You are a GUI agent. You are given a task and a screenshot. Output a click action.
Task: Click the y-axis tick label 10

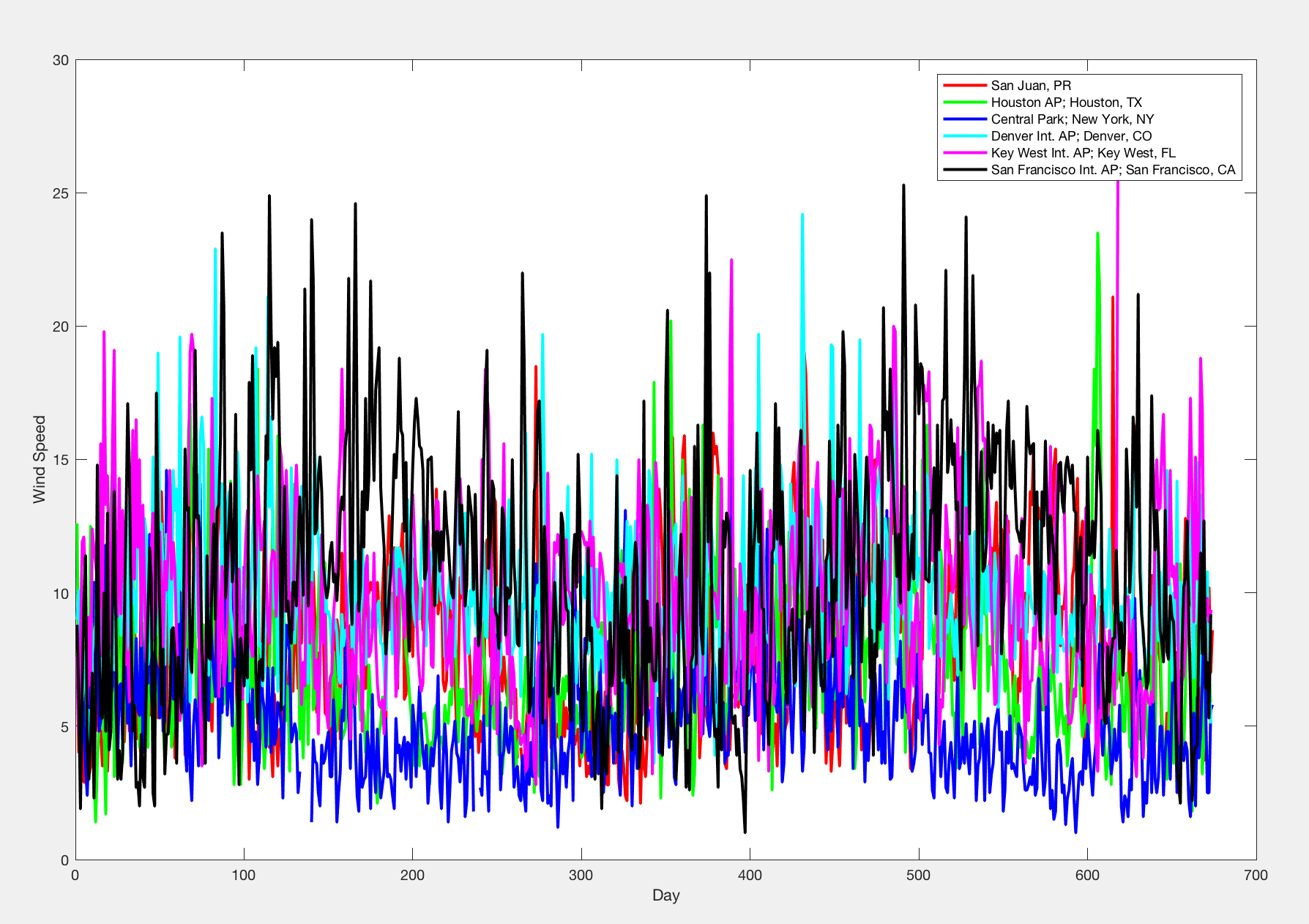[x=61, y=593]
